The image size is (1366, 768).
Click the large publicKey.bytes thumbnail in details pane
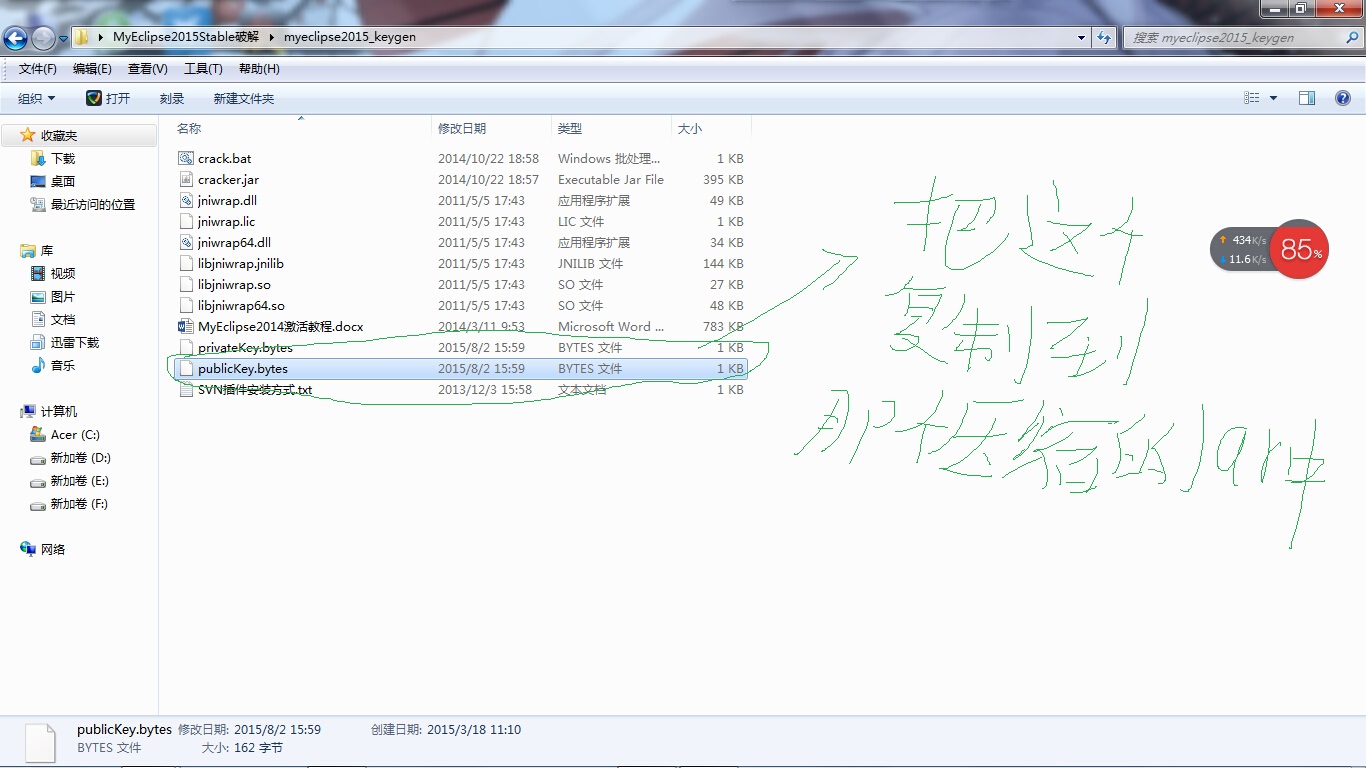tap(40, 741)
